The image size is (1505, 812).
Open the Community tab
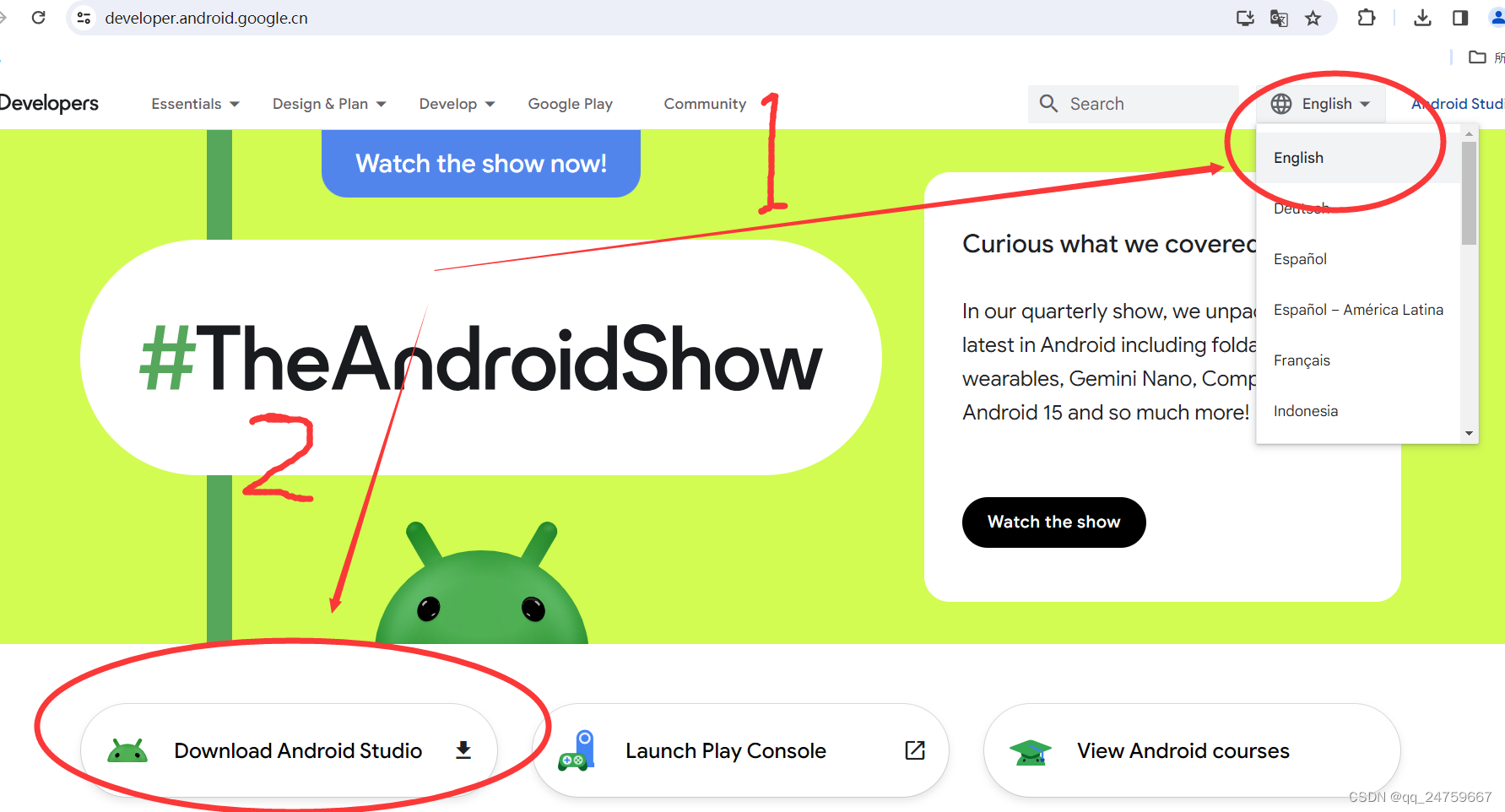[x=705, y=104]
